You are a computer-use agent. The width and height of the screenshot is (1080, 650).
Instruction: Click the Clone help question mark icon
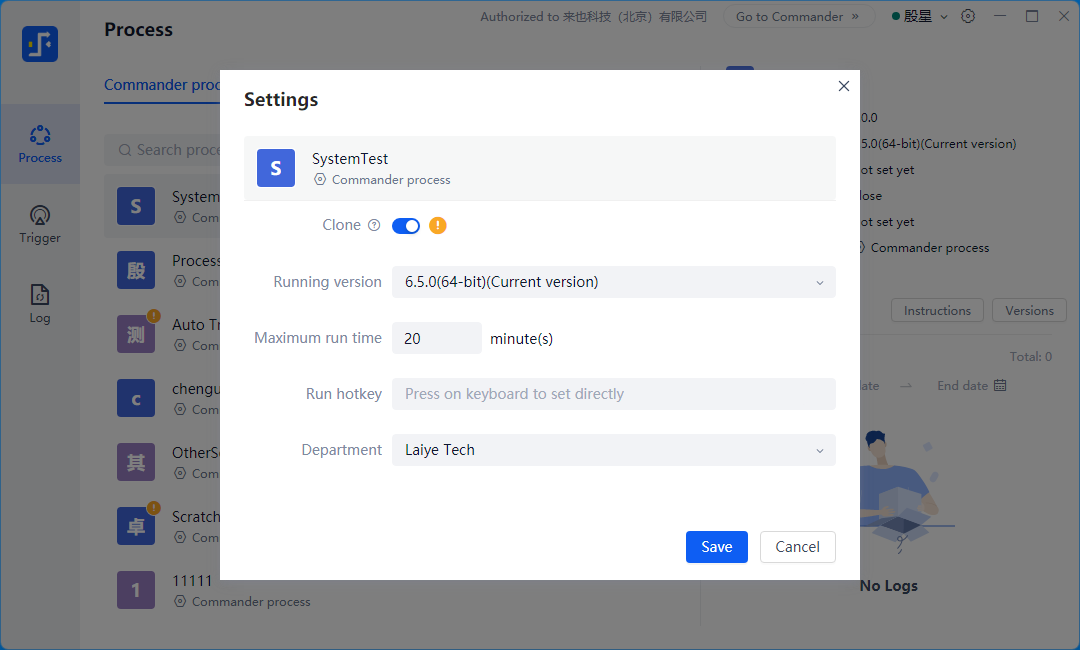(x=374, y=226)
